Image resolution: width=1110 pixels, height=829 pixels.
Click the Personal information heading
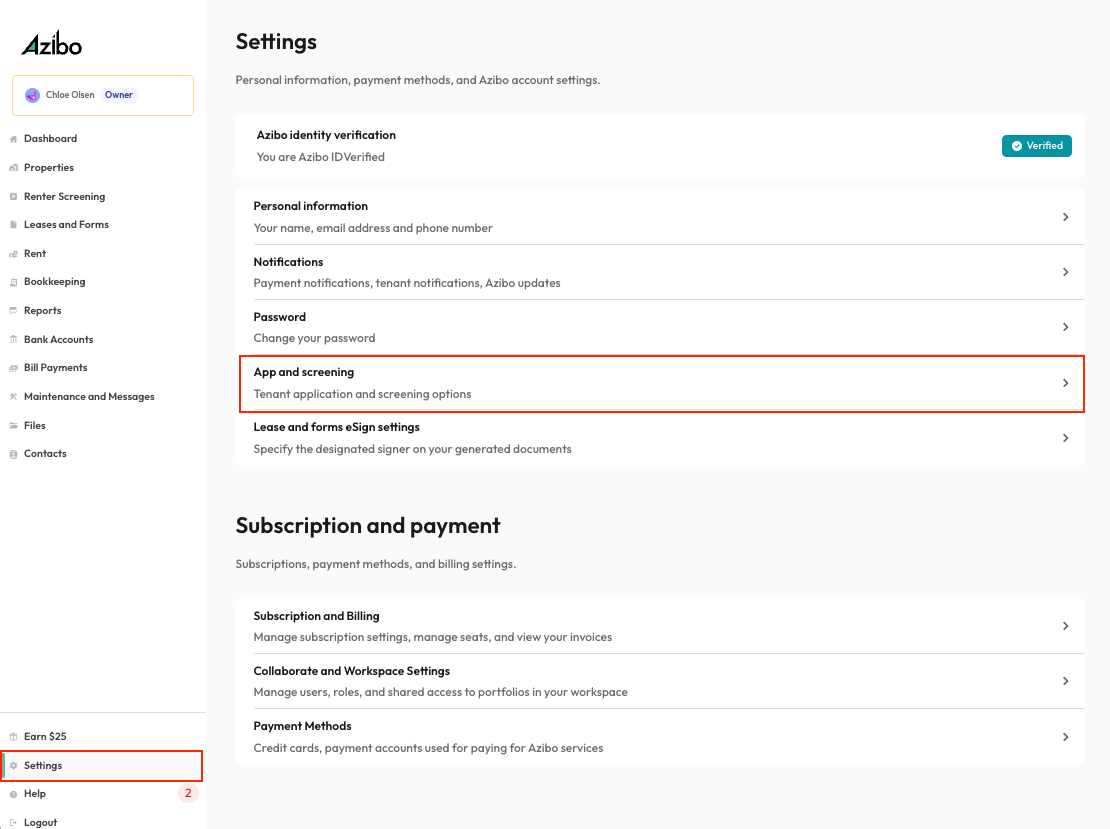point(311,206)
